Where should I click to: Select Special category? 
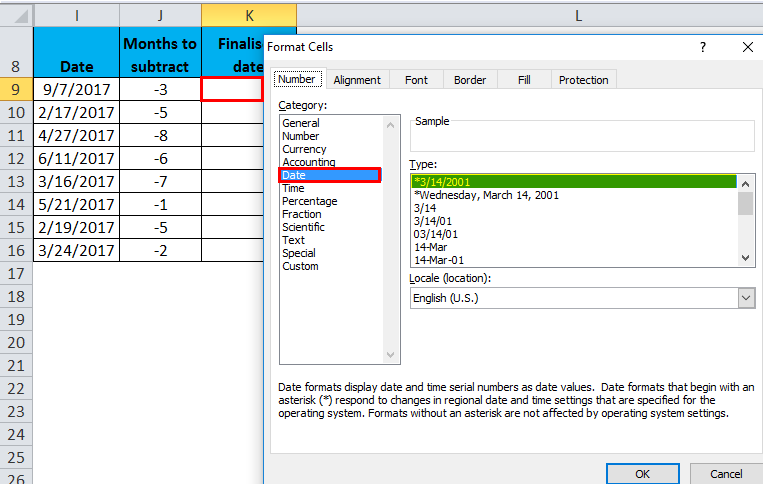point(299,253)
